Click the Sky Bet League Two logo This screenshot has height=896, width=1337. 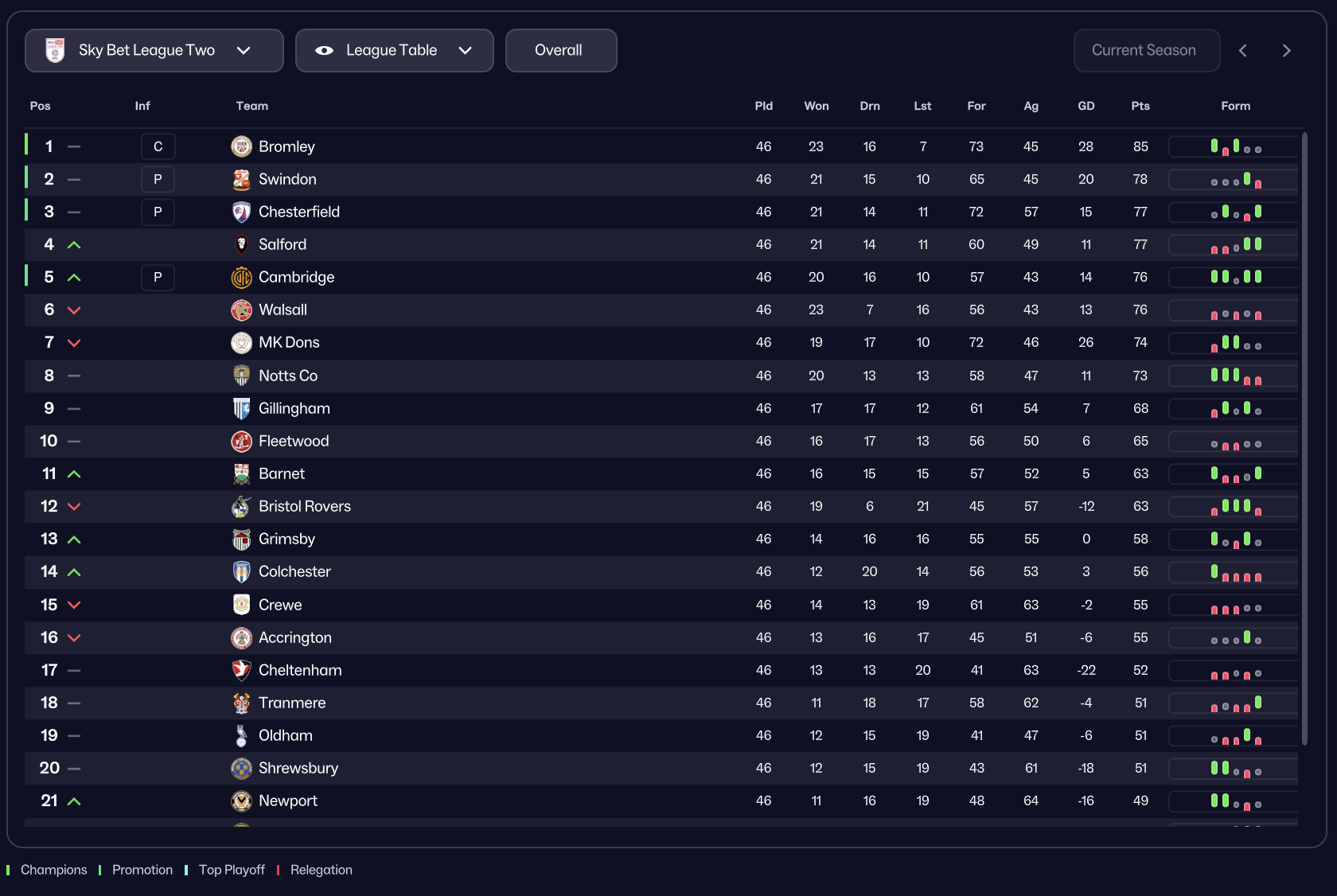pos(55,50)
